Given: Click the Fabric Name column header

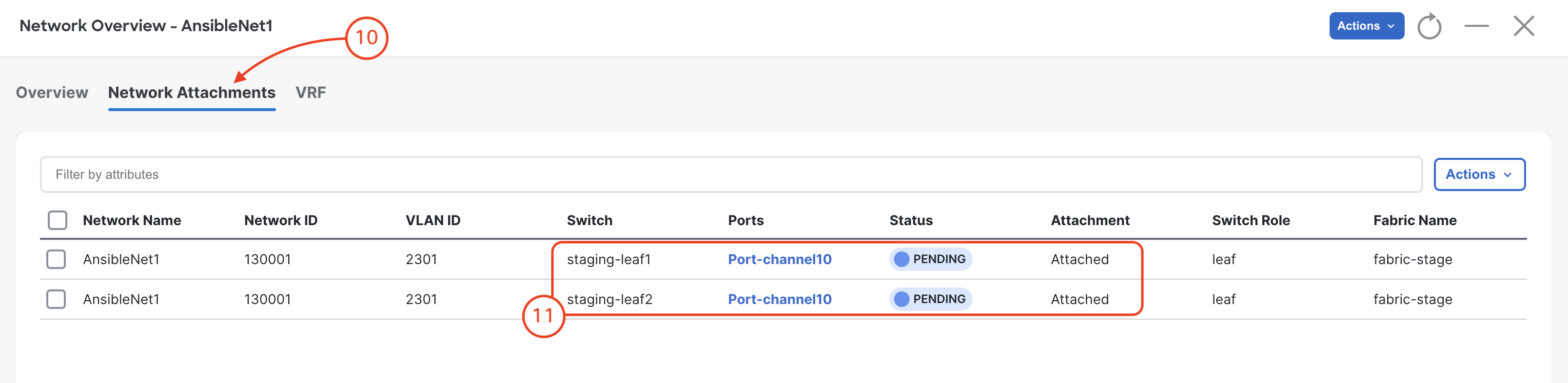Looking at the screenshot, I should [1414, 220].
